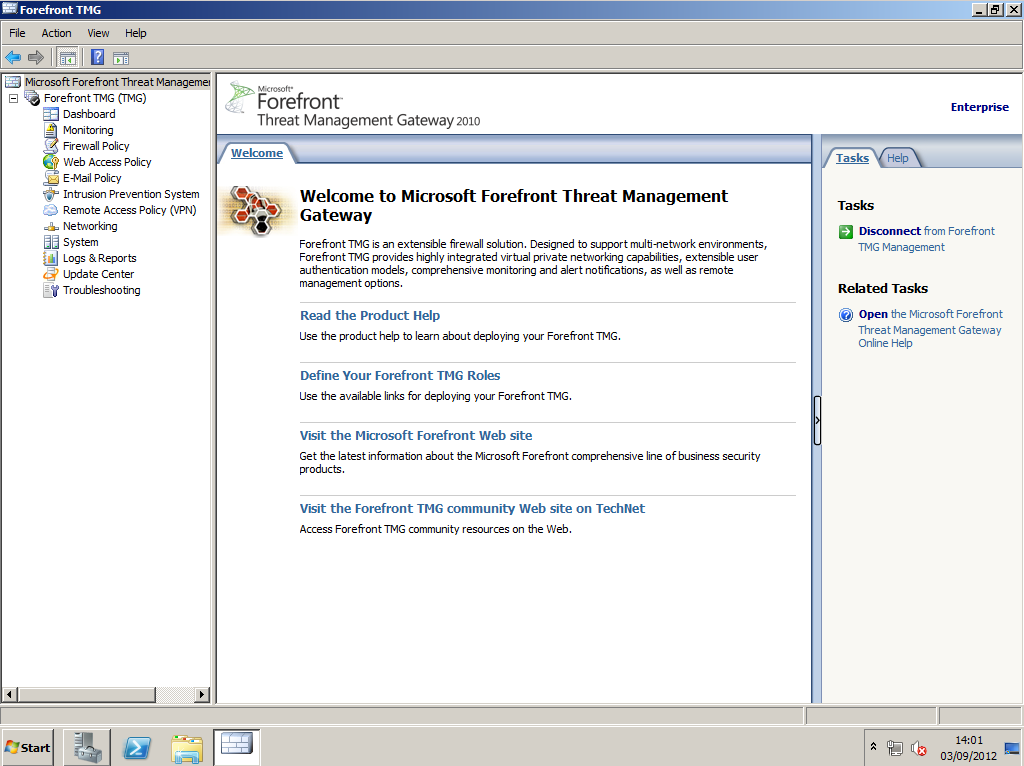Click Disconnect from Forefront TMG Management
This screenshot has width=1024, height=766.
click(889, 231)
